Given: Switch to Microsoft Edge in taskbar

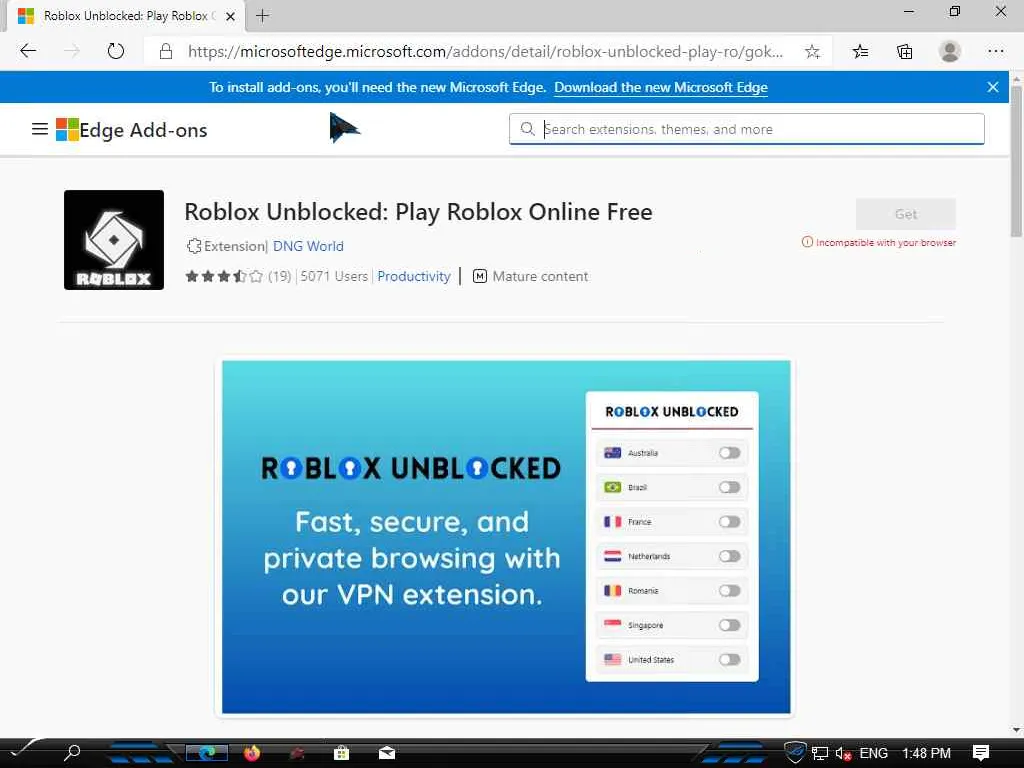Looking at the screenshot, I should 206,753.
